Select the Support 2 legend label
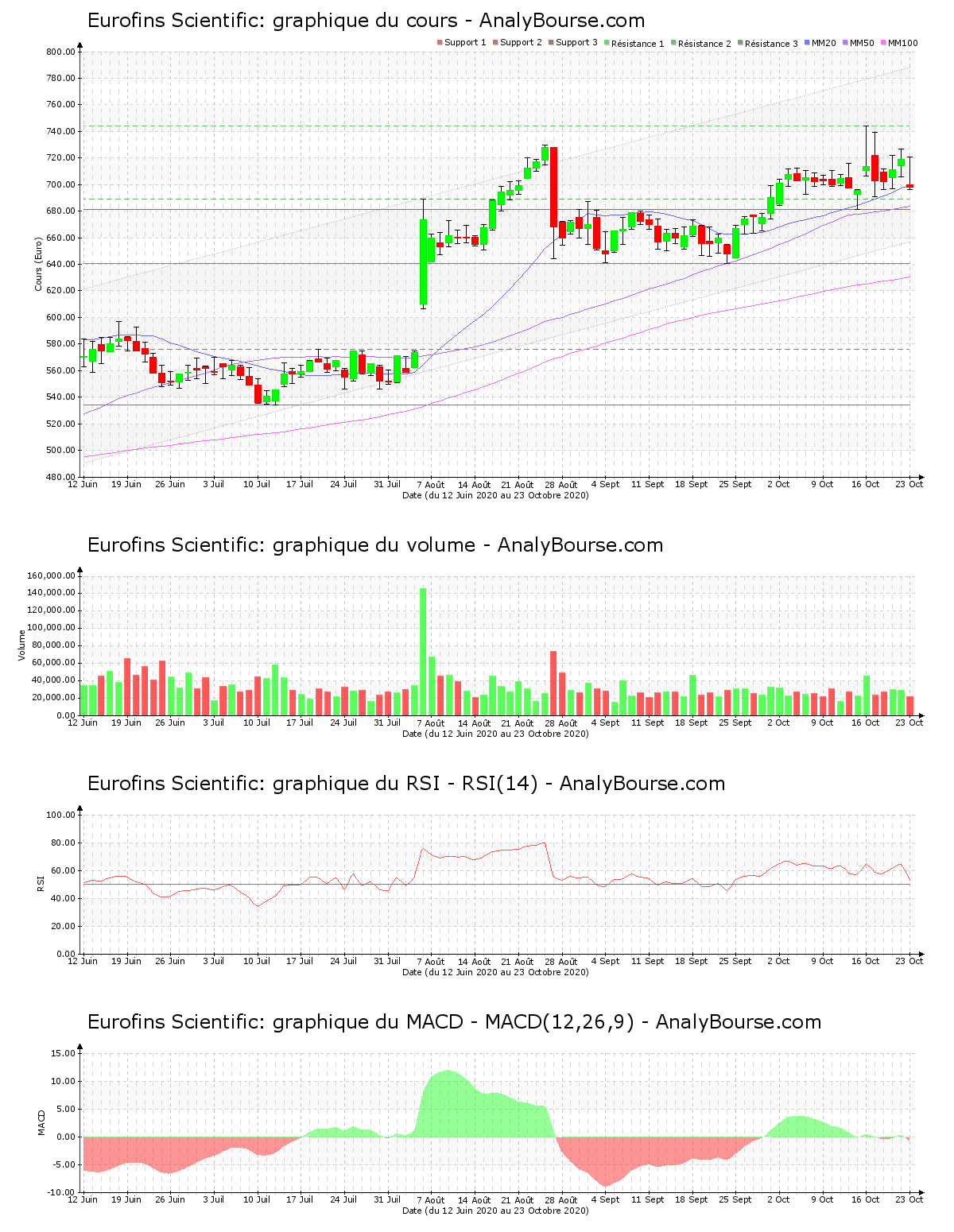Screen dimensions: 954x1232 pyautogui.click(x=521, y=43)
